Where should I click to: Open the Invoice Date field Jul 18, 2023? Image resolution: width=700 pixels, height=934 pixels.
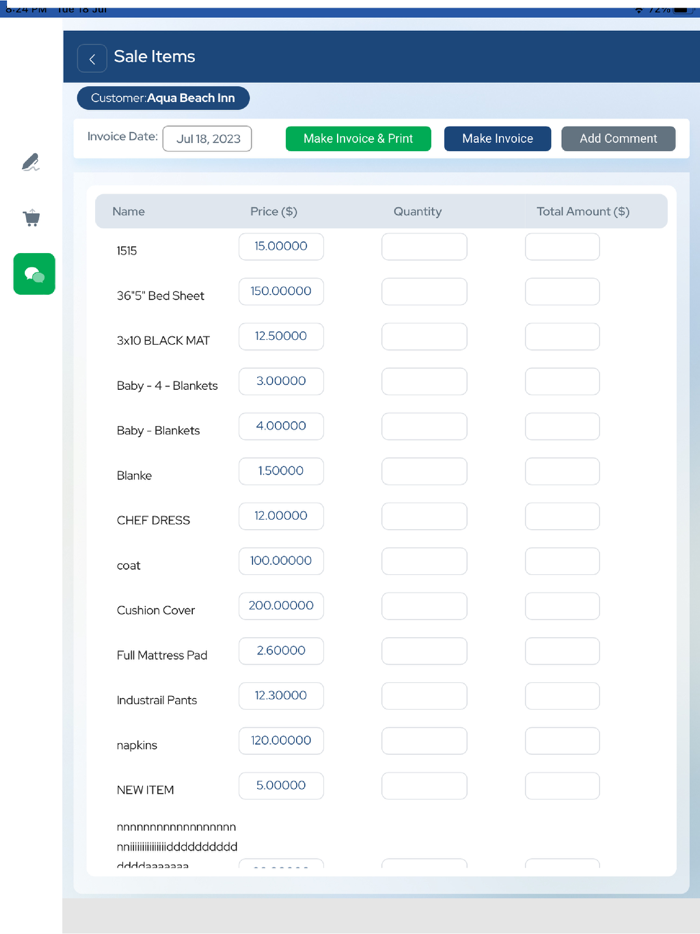pyautogui.click(x=207, y=139)
